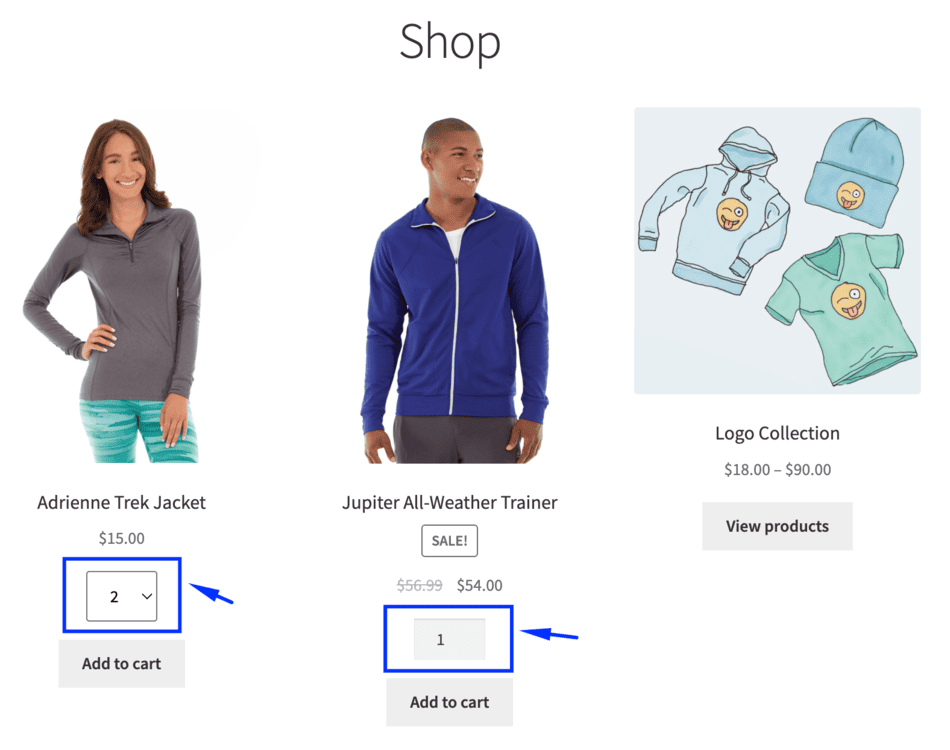Add Jupiter All-Weather Trainer to cart

tap(450, 702)
